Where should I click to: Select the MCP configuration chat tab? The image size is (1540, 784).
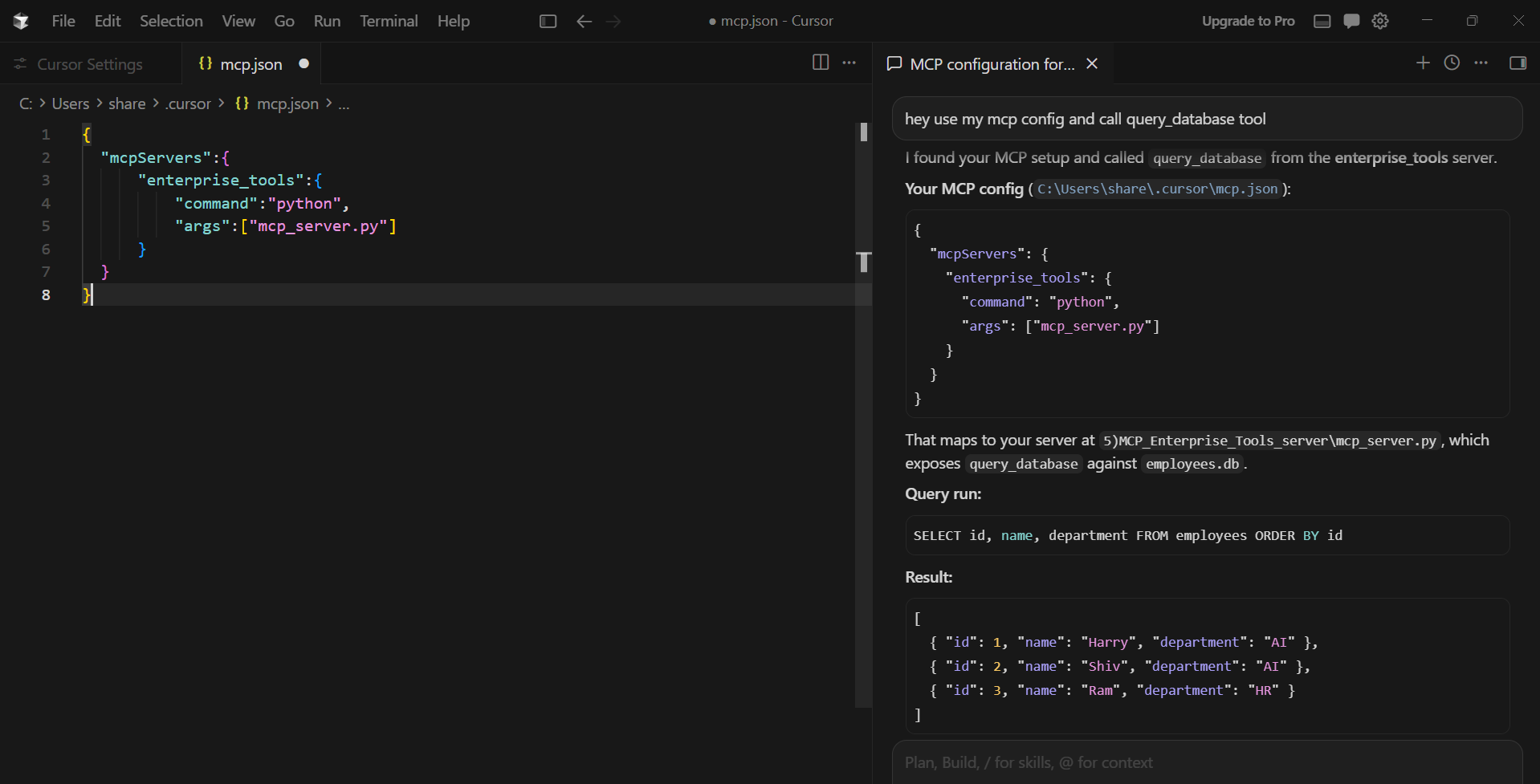tap(992, 63)
